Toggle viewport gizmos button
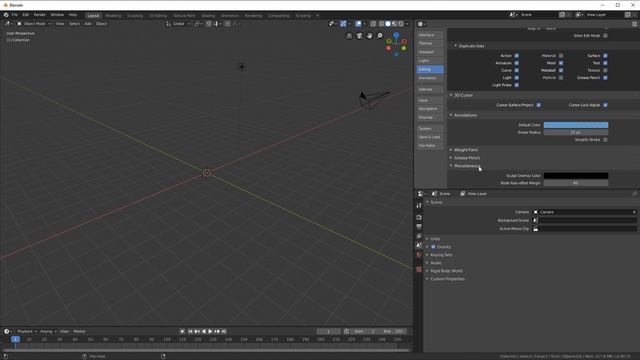 click(343, 24)
